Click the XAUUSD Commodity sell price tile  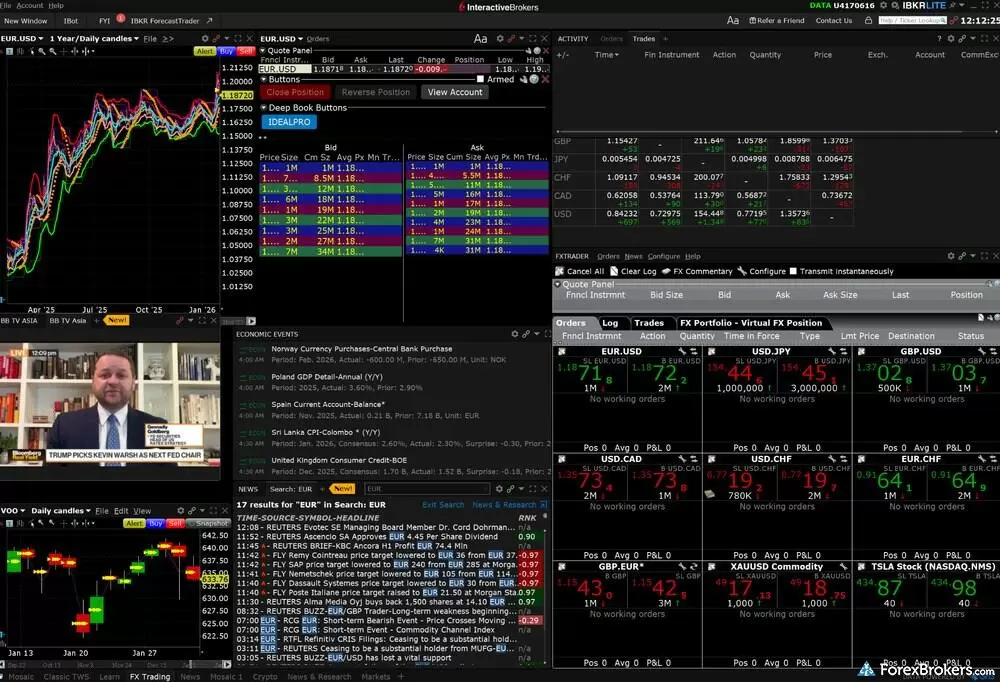click(x=740, y=590)
